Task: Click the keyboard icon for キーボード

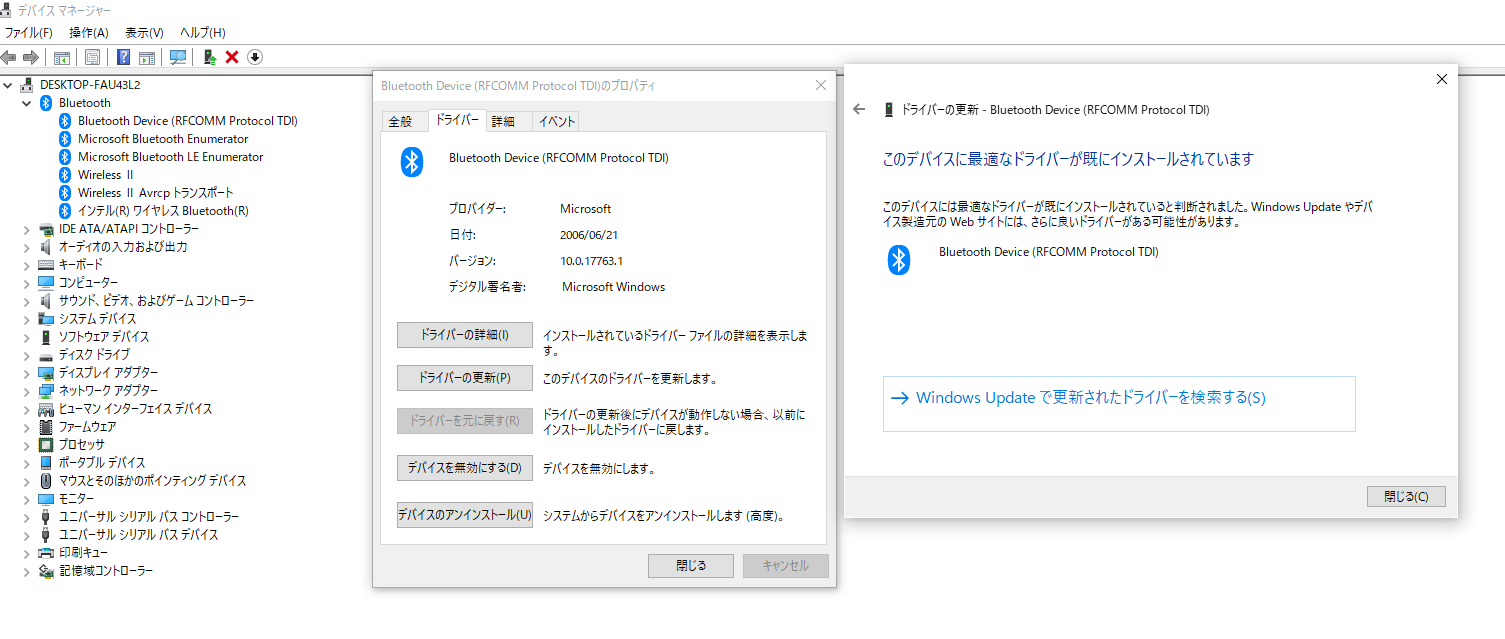Action: pos(46,265)
